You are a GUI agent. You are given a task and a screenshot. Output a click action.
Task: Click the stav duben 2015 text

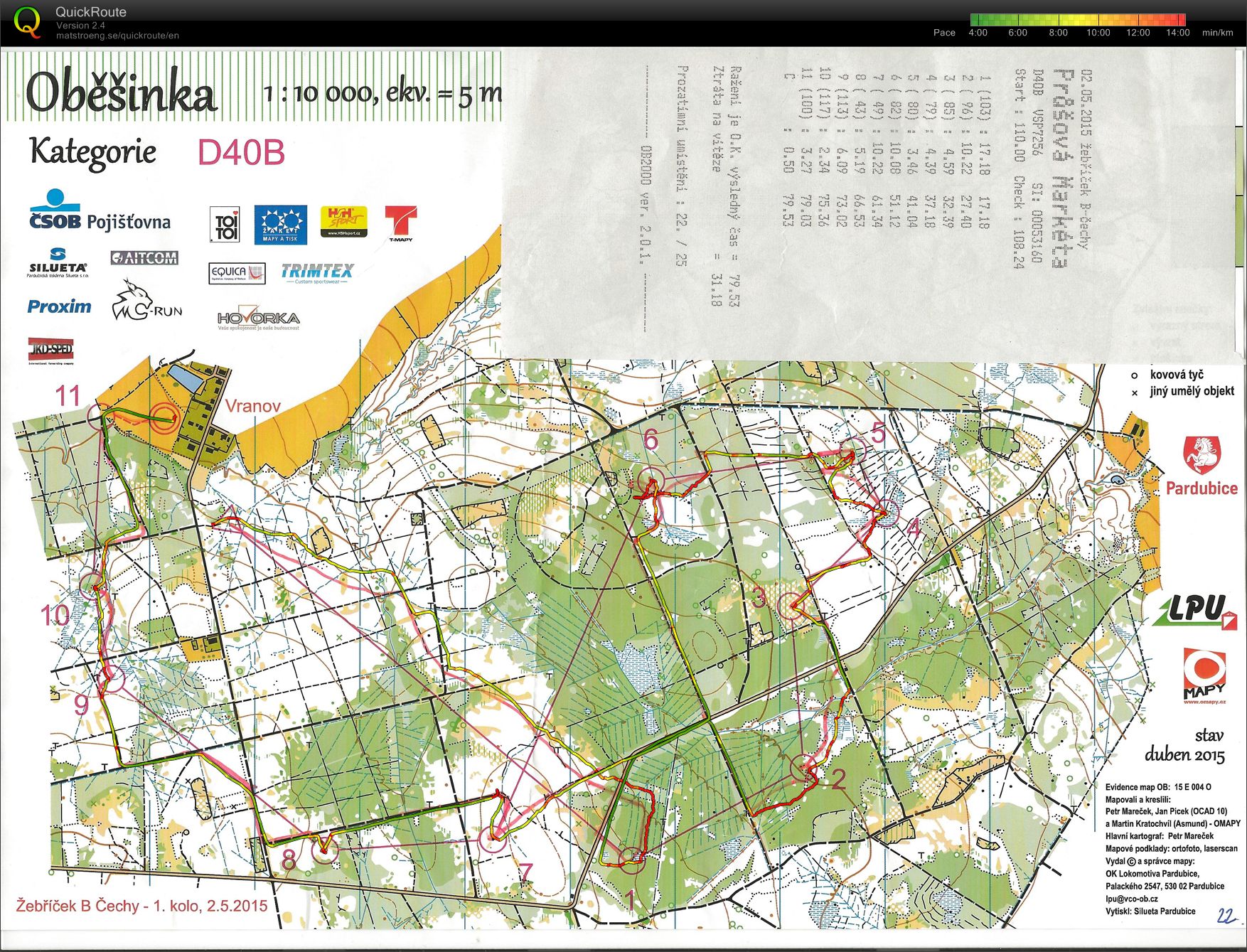coord(1185,745)
